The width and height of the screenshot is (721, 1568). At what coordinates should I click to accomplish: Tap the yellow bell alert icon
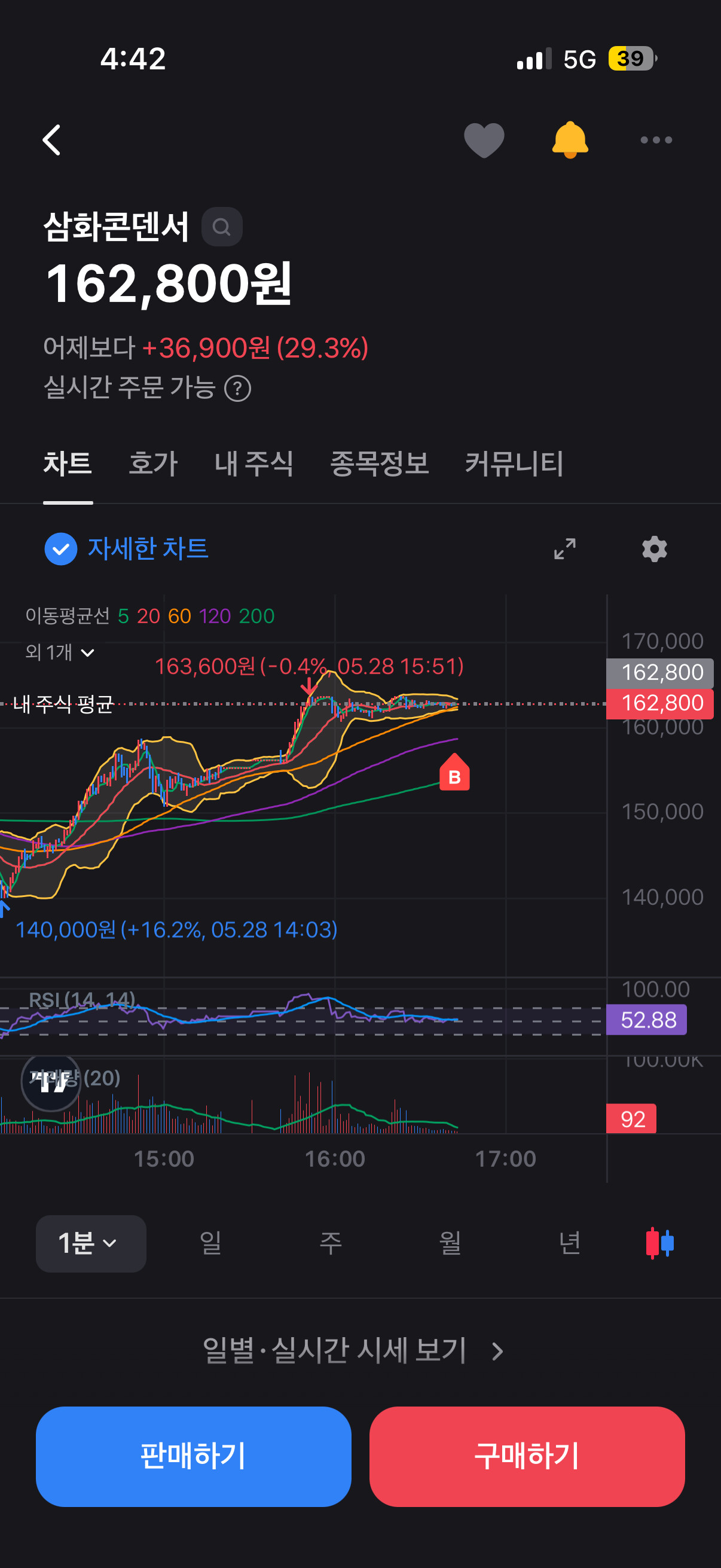tap(570, 140)
